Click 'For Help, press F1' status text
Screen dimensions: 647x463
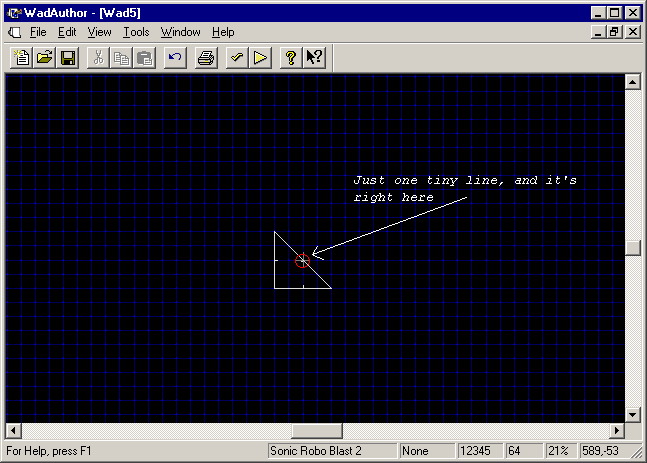49,451
